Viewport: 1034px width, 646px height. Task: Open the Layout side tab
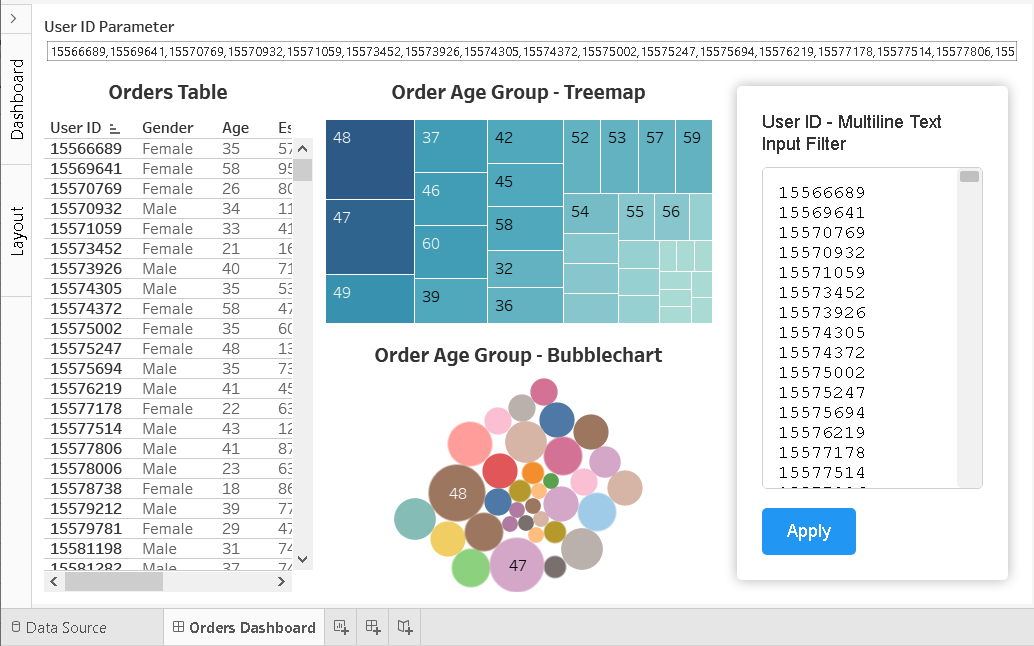[x=16, y=231]
